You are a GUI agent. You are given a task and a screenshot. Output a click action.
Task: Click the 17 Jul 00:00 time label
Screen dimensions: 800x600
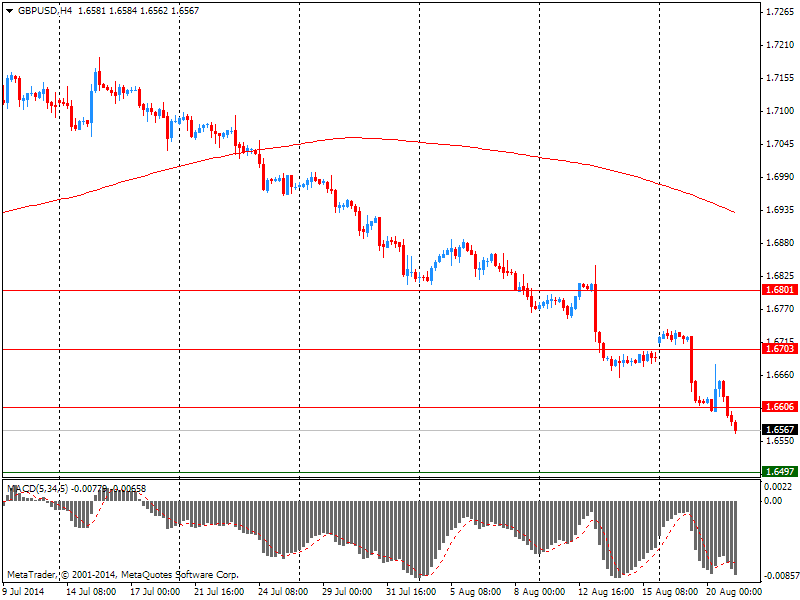155,592
